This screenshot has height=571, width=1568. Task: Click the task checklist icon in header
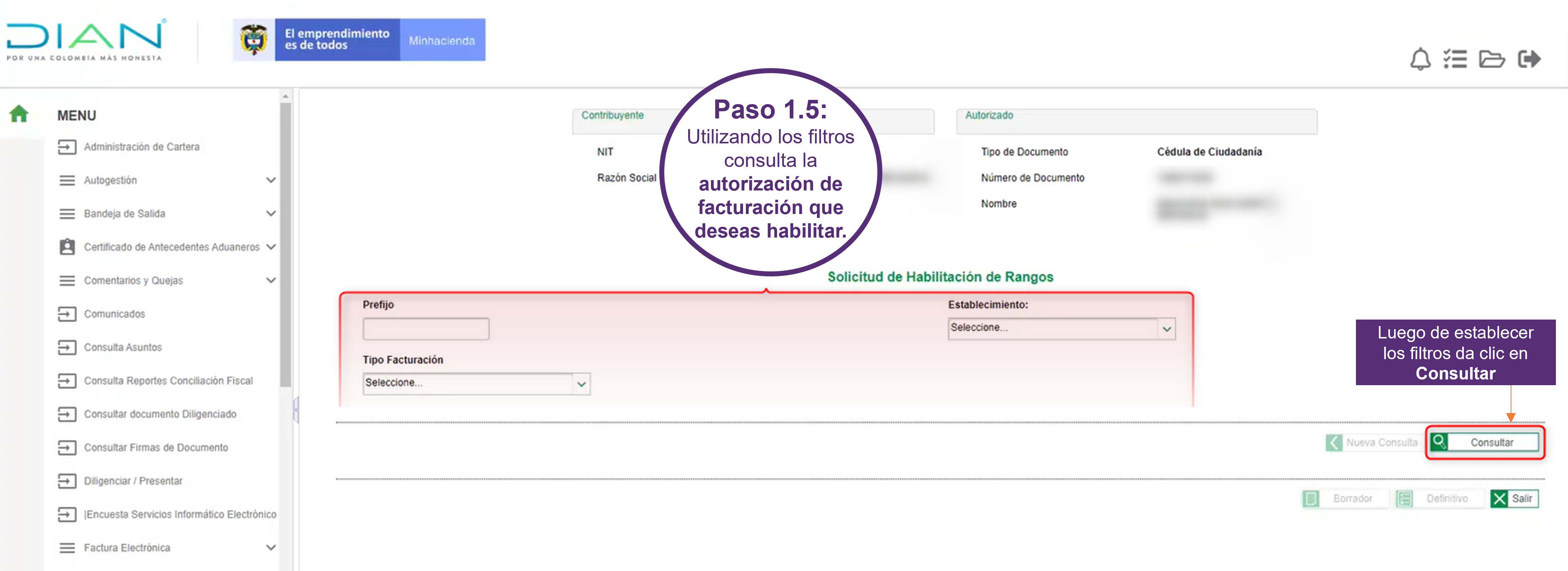(x=1455, y=60)
